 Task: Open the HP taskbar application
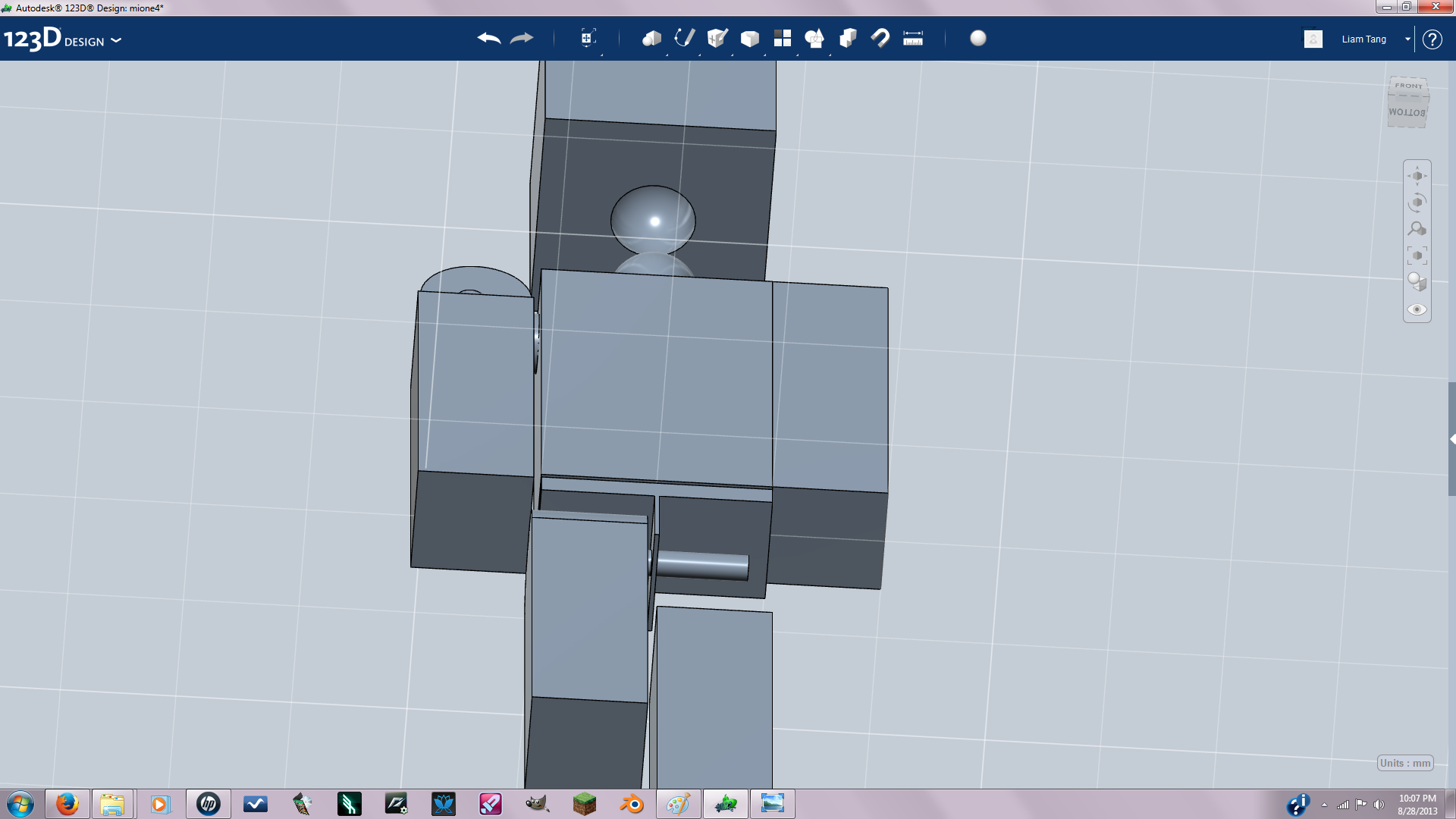(x=208, y=804)
